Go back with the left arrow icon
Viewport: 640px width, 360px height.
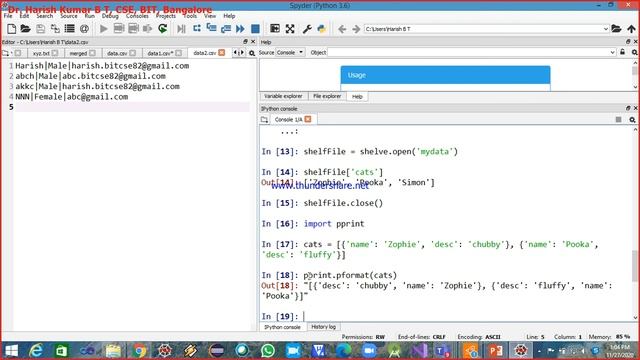coord(342,29)
